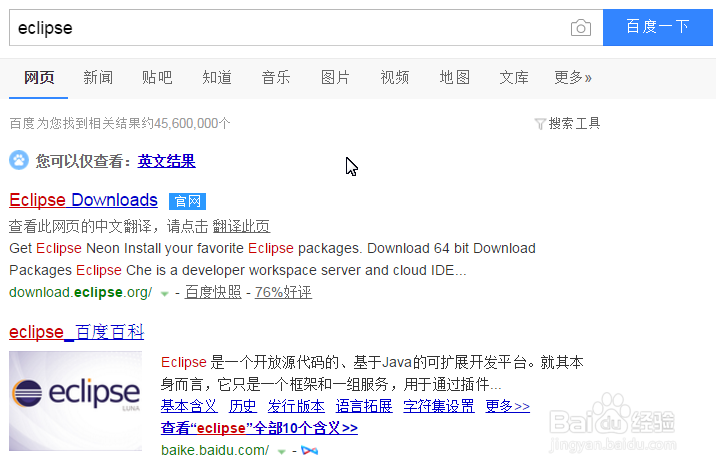Click the eclipse logo thumbnail
Viewport: 716px width, 469px height.
point(75,401)
